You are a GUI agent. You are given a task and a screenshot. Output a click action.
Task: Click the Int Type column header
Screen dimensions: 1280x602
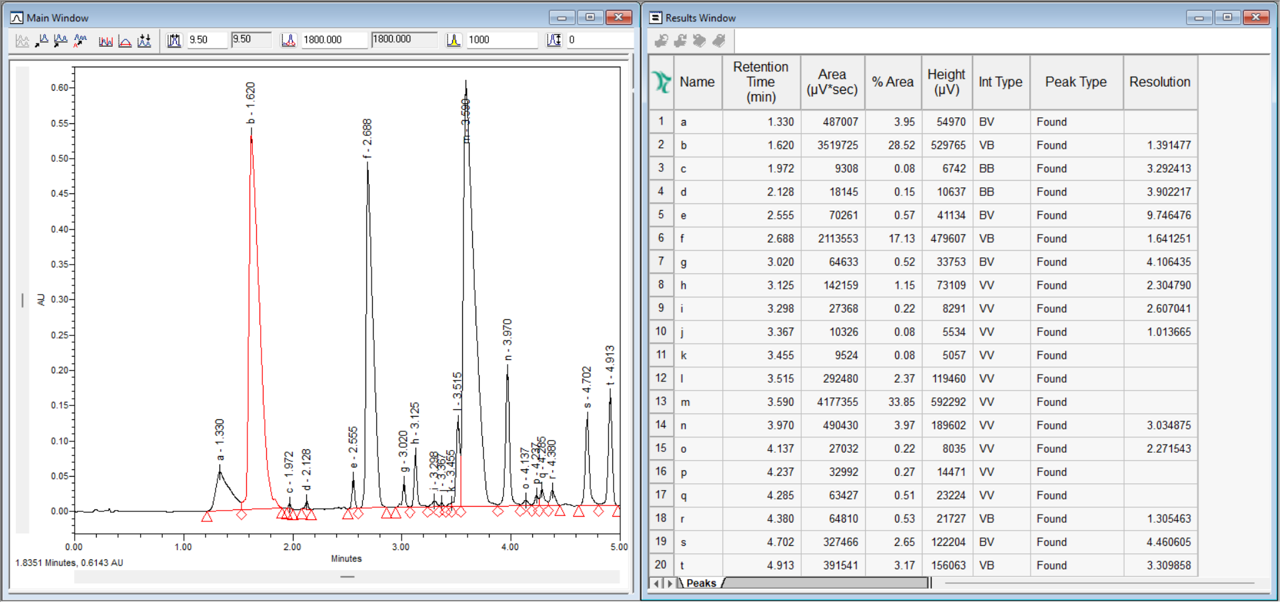coord(1001,82)
